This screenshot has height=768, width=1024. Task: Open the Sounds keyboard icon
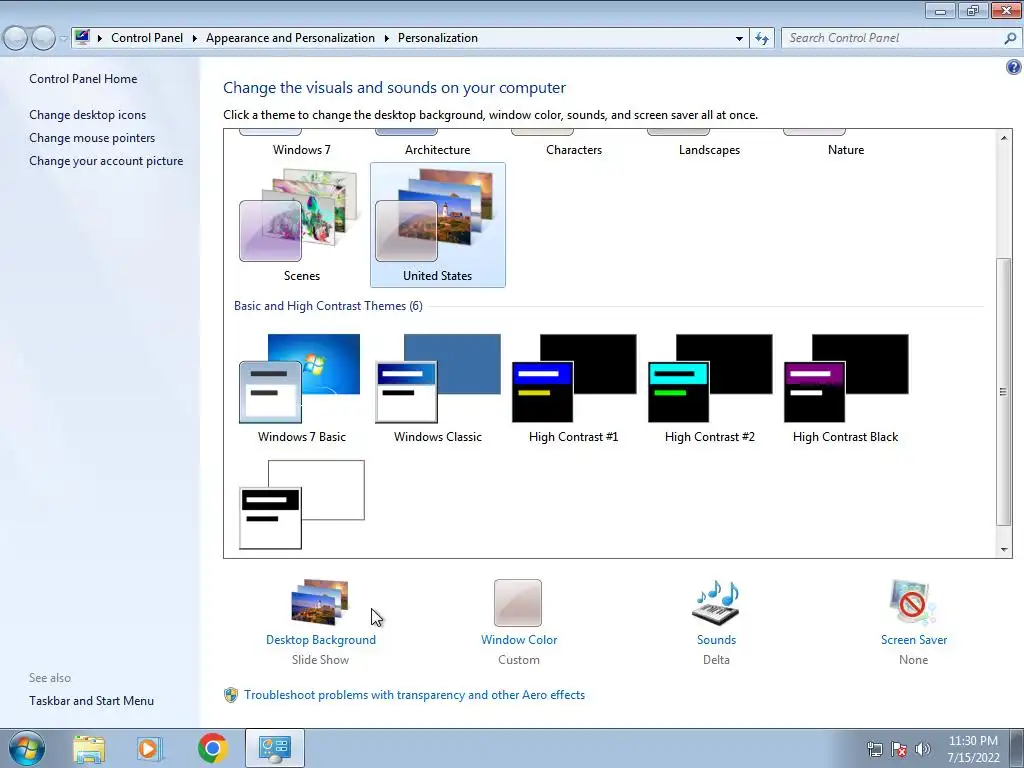[x=716, y=603]
